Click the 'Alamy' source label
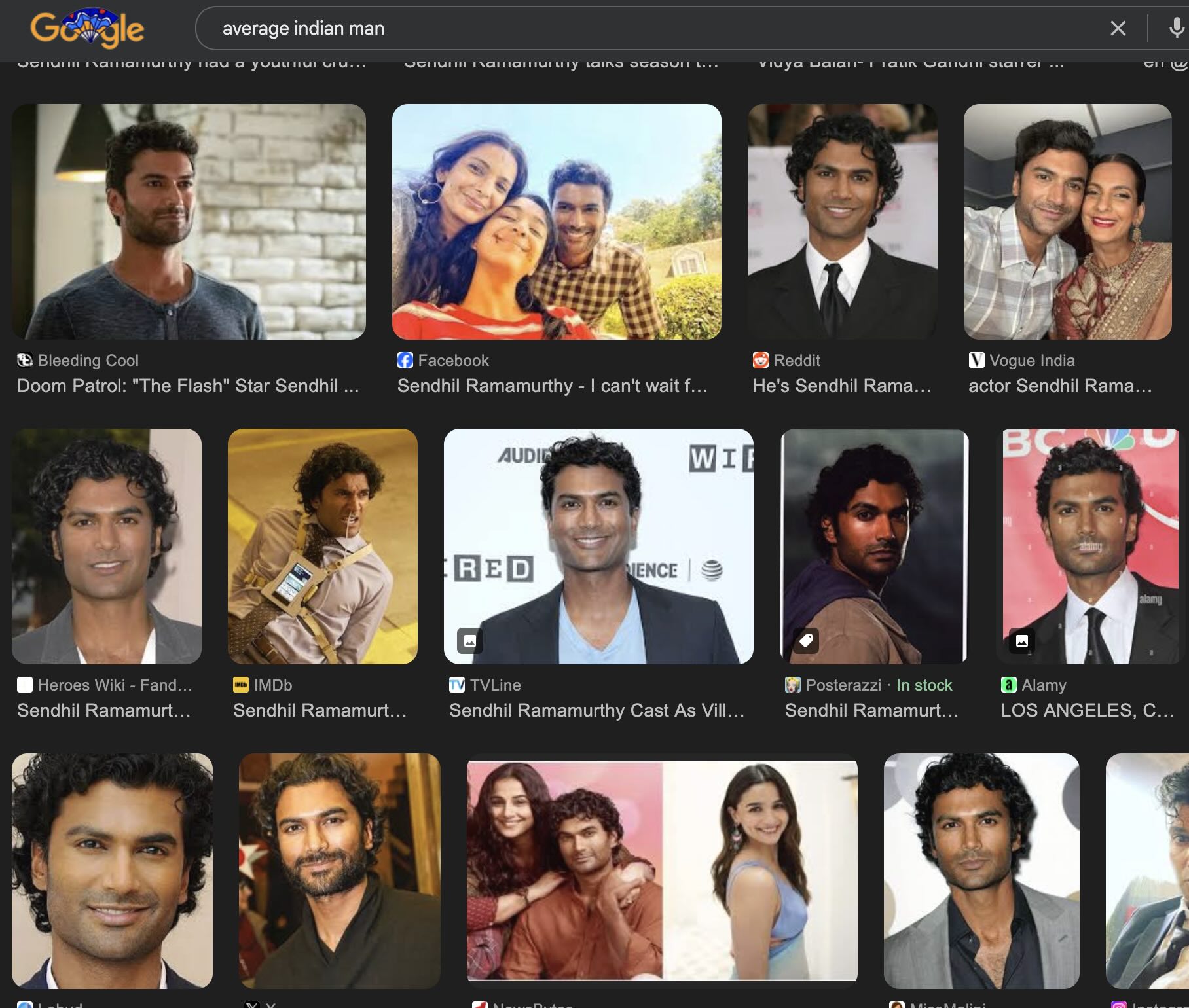The width and height of the screenshot is (1189, 1008). (x=1044, y=685)
